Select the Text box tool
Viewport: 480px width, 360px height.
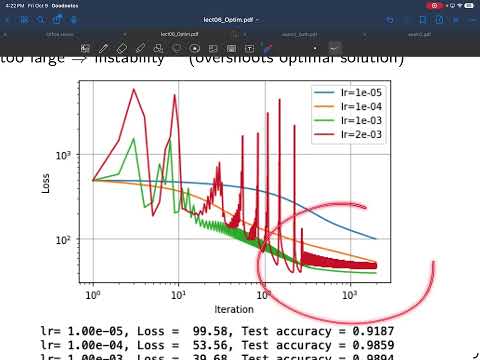tap(249, 49)
